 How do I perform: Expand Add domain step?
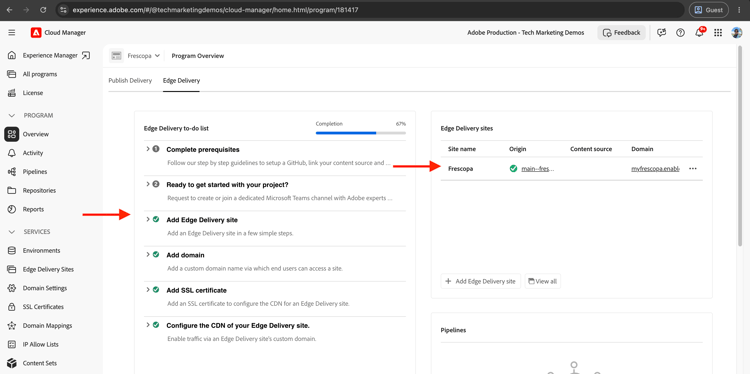[x=148, y=254]
